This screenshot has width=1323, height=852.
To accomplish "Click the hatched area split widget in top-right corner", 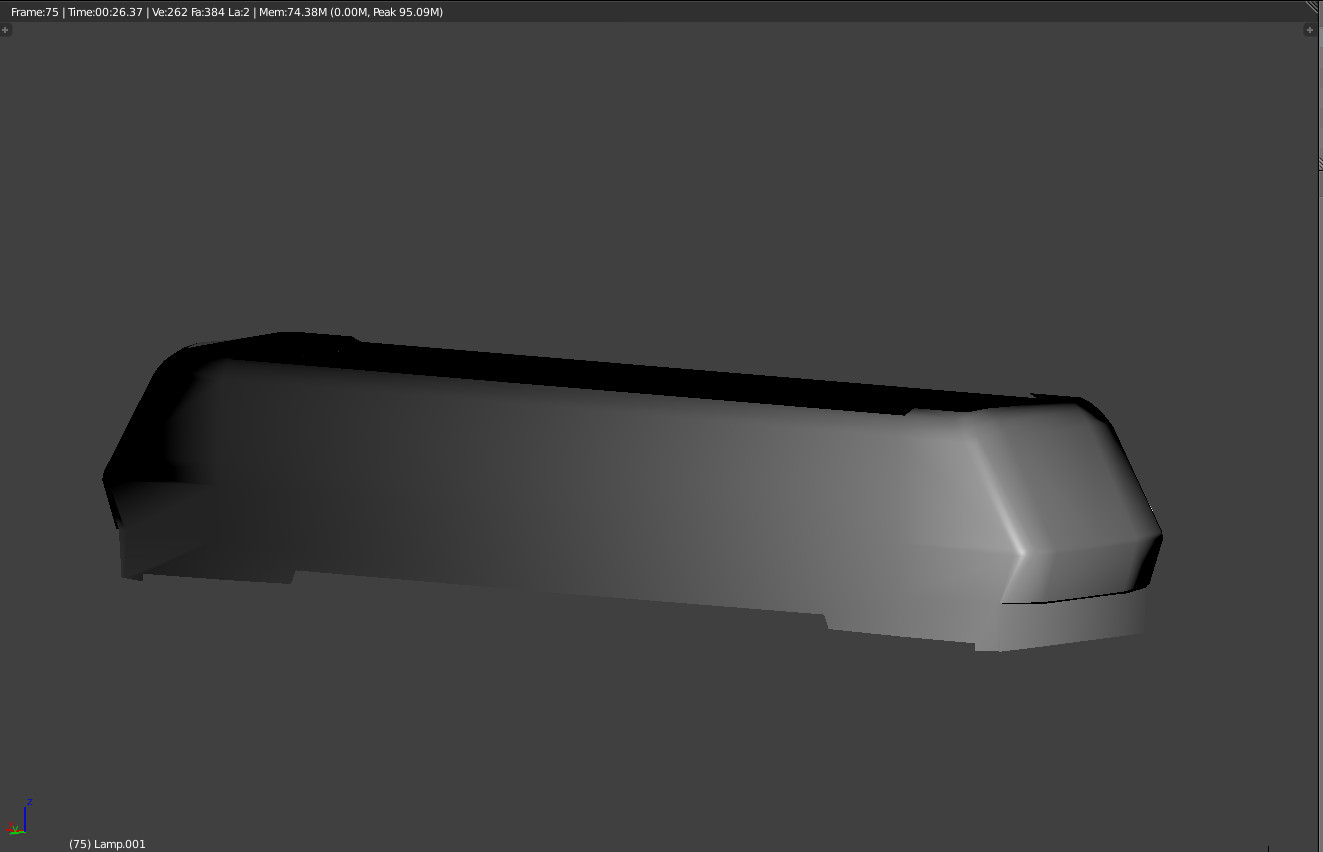I will pyautogui.click(x=1314, y=7).
